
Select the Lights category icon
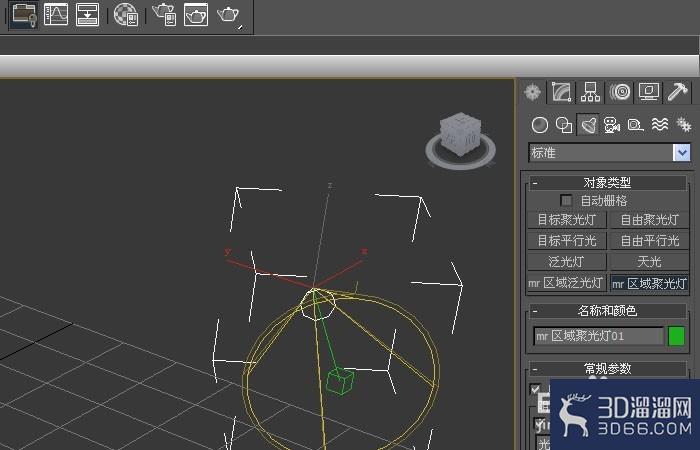click(x=588, y=125)
